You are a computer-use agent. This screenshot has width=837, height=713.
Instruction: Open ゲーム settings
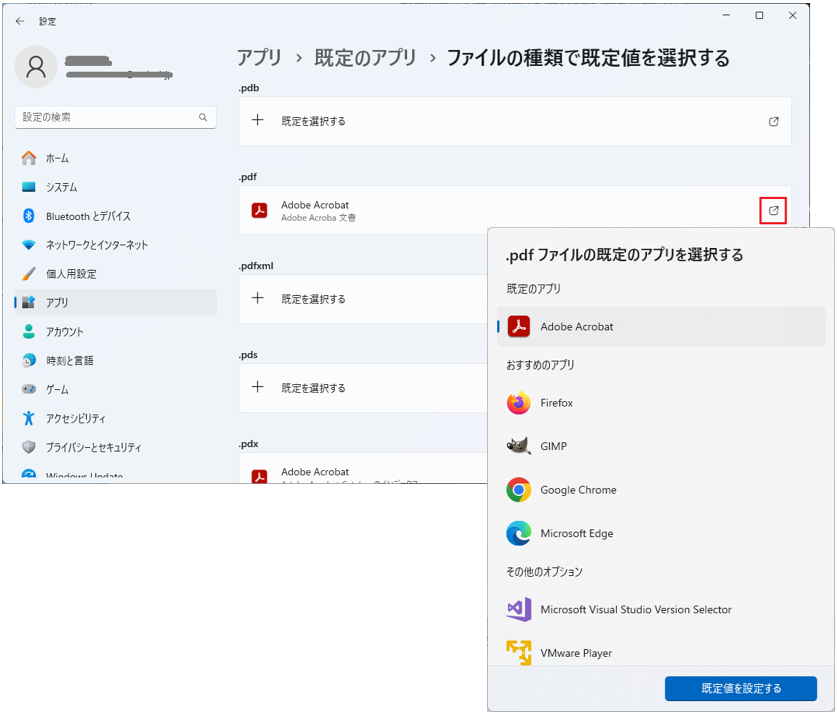(x=115, y=389)
